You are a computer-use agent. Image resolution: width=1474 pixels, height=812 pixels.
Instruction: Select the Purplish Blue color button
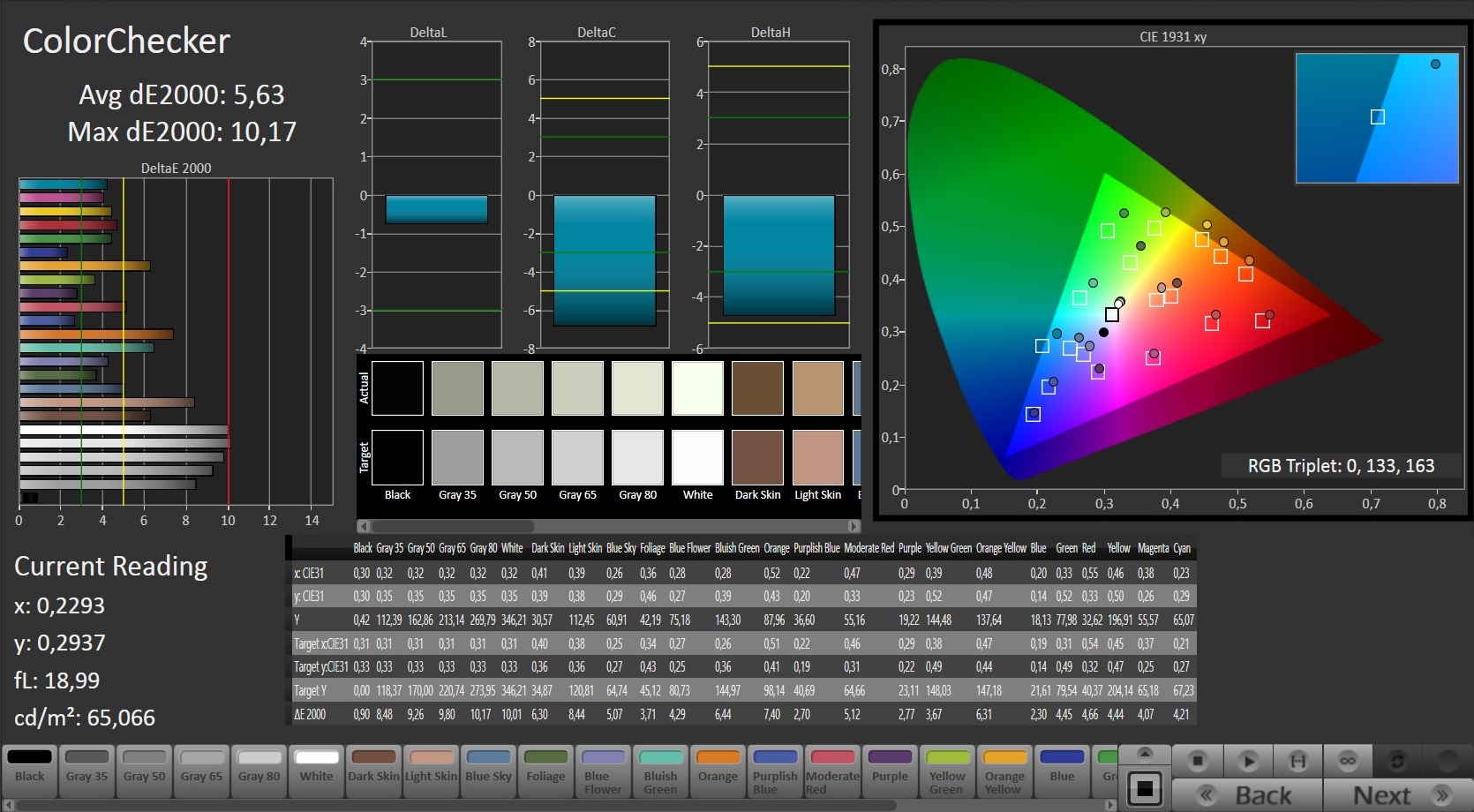[x=775, y=771]
